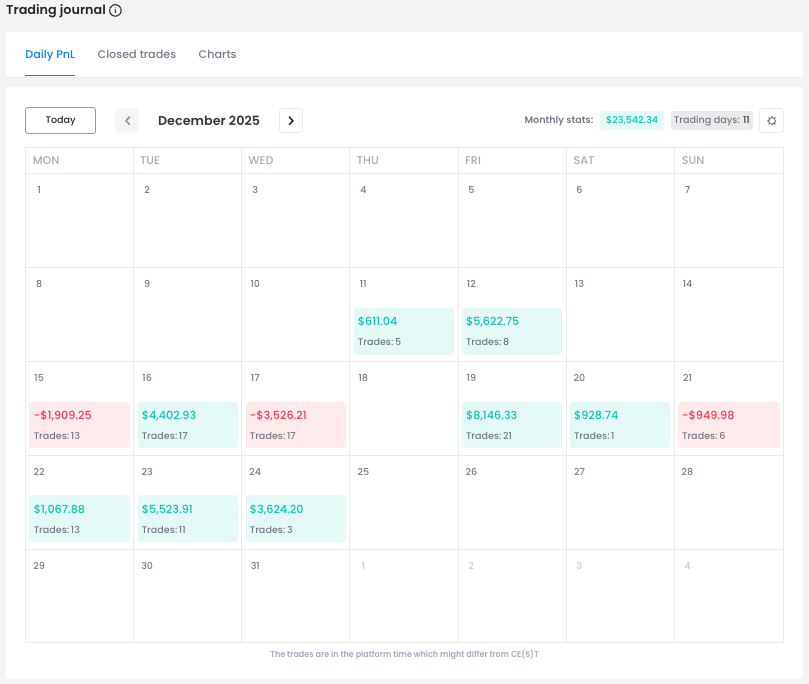809x684 pixels.
Task: Open the Charts tab
Action: click(x=217, y=54)
